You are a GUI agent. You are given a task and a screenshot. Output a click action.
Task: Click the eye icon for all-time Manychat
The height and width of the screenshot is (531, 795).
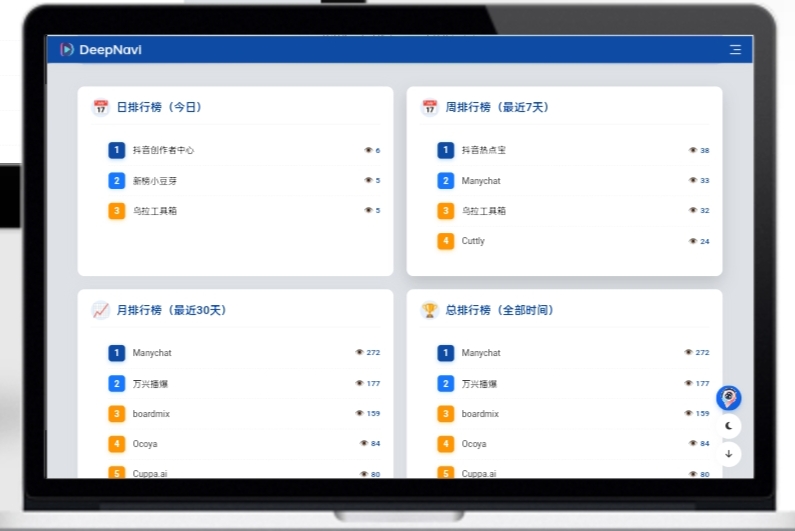tap(689, 352)
